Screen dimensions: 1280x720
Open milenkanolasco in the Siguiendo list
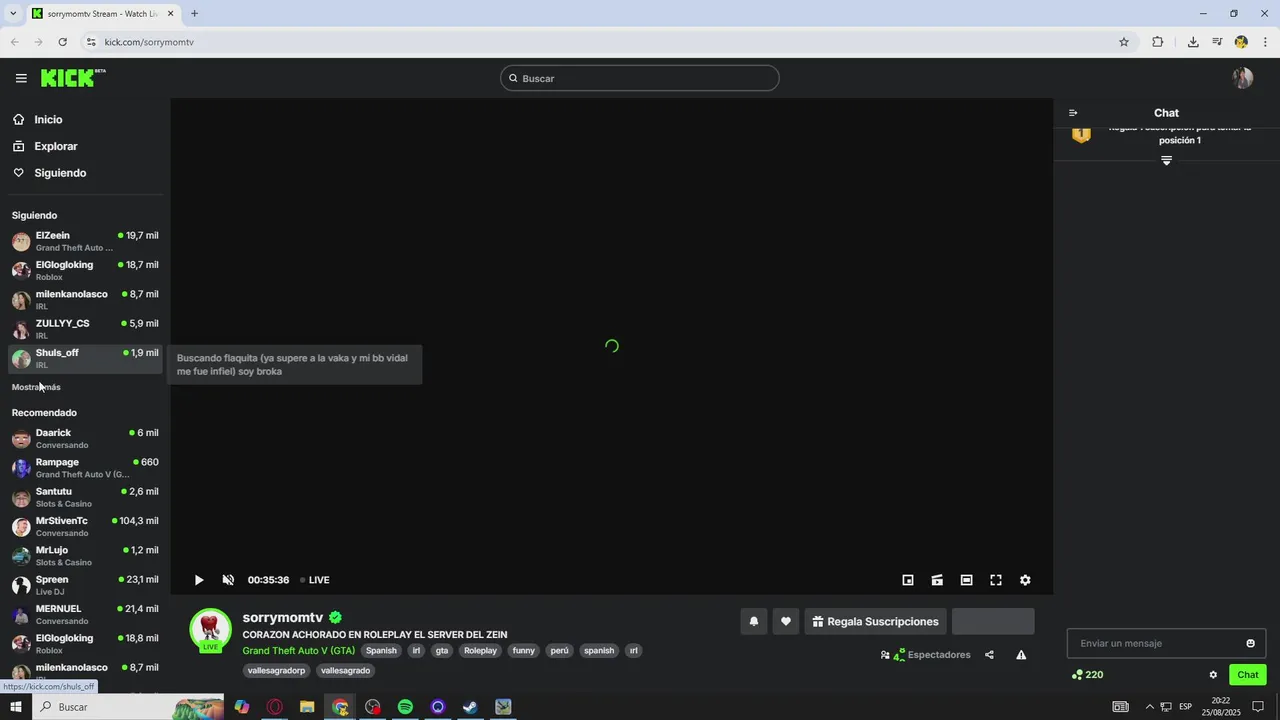85,300
